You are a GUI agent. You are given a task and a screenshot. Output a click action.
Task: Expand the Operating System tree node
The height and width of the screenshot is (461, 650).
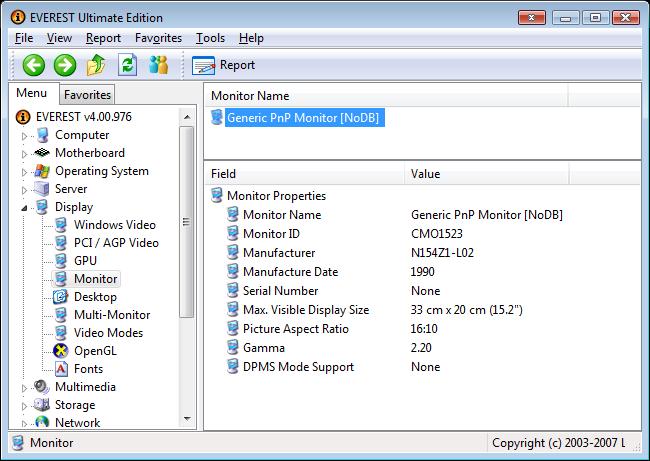24,172
